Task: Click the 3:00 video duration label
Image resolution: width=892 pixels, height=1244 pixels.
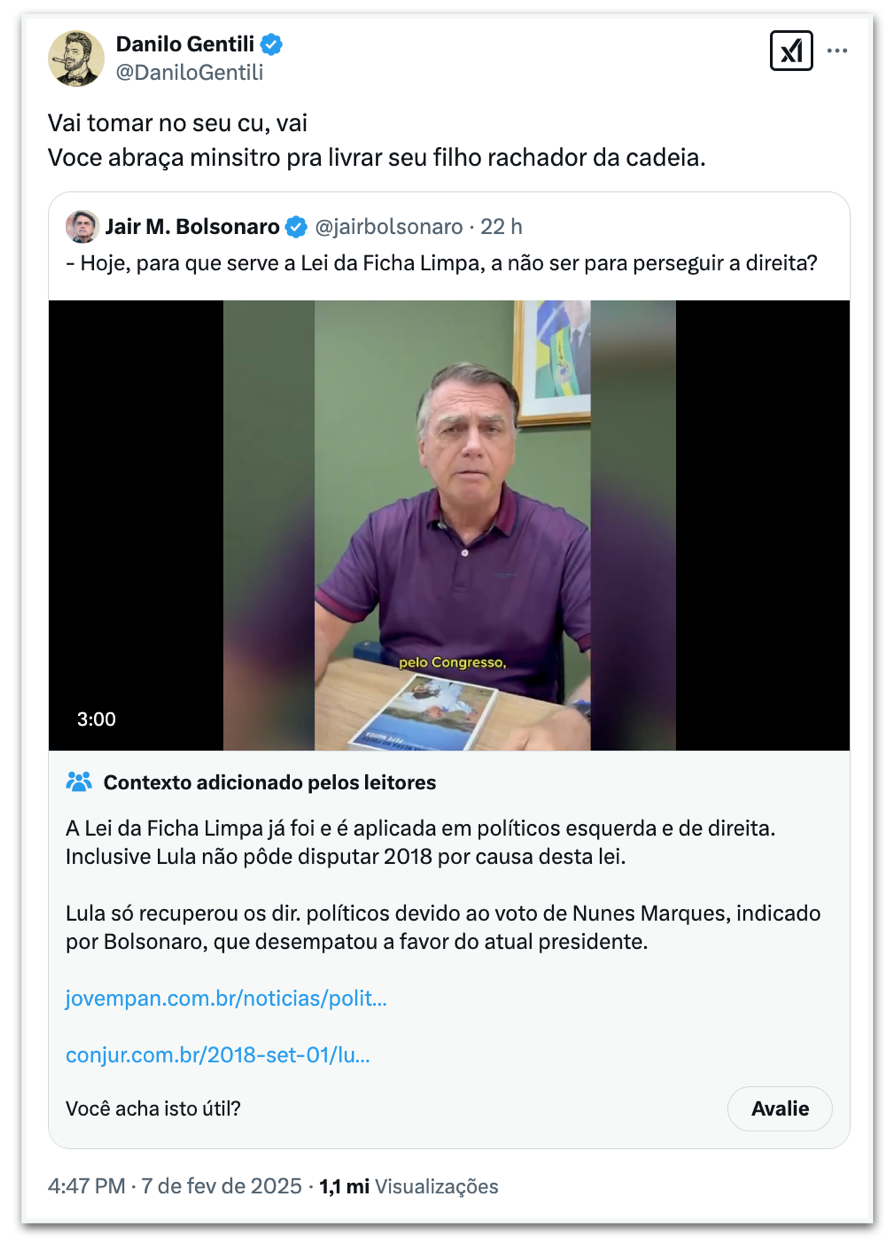Action: coord(97,719)
